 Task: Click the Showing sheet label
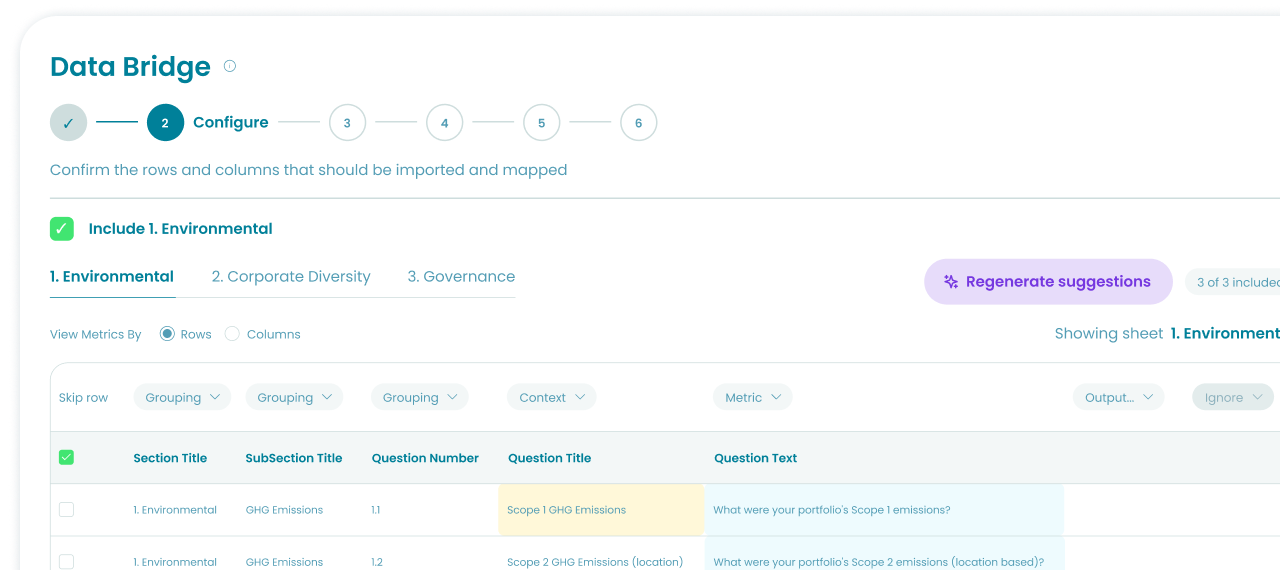pyautogui.click(x=1108, y=334)
